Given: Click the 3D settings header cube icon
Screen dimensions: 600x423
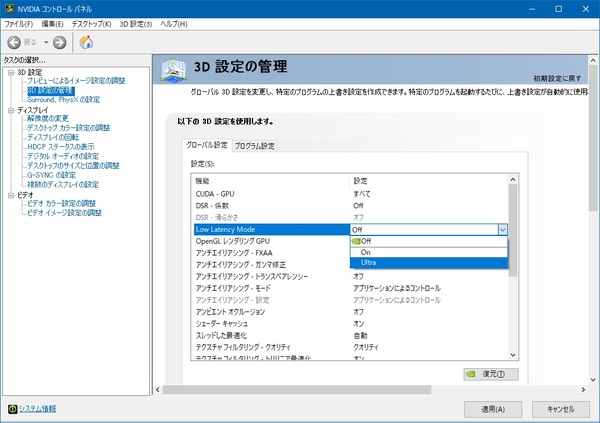Looking at the screenshot, I should pyautogui.click(x=174, y=70).
